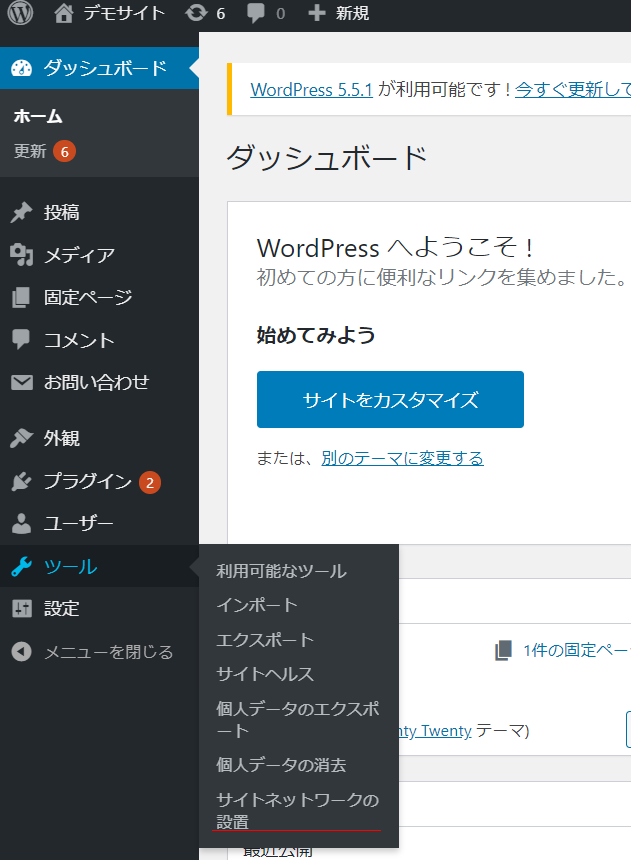Click the 設定 sliders icon
Viewport: 631px width, 860px height.
[22, 608]
